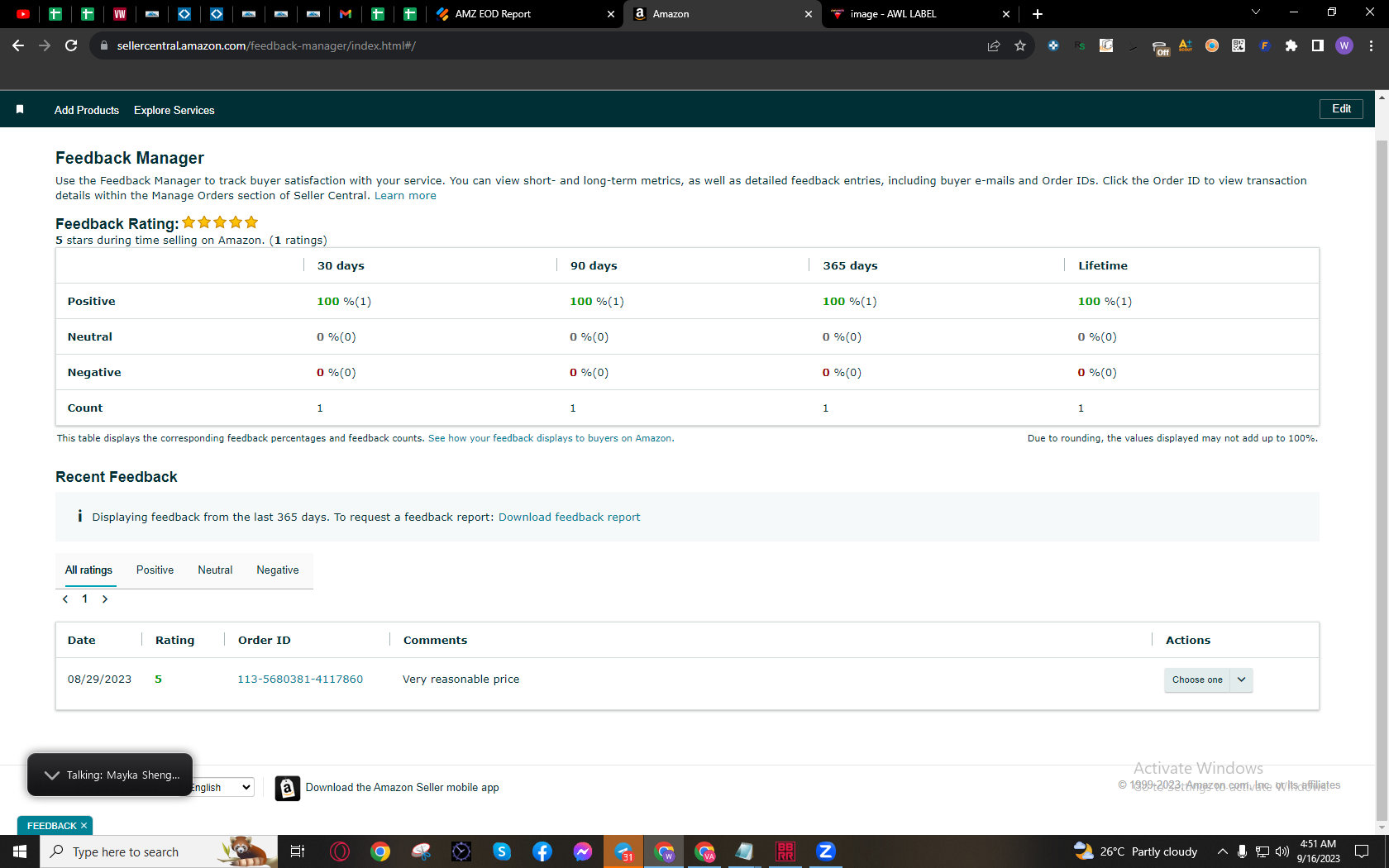Screen dimensions: 1389x868
Task: Click the browser back arrow
Action: click(x=18, y=45)
